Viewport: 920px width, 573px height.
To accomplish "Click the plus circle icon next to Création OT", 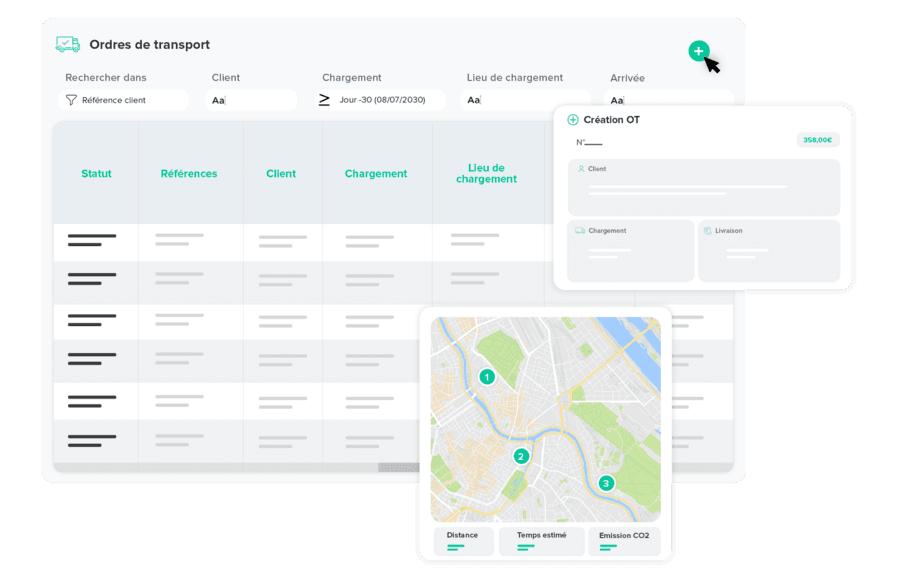I will pyautogui.click(x=573, y=120).
